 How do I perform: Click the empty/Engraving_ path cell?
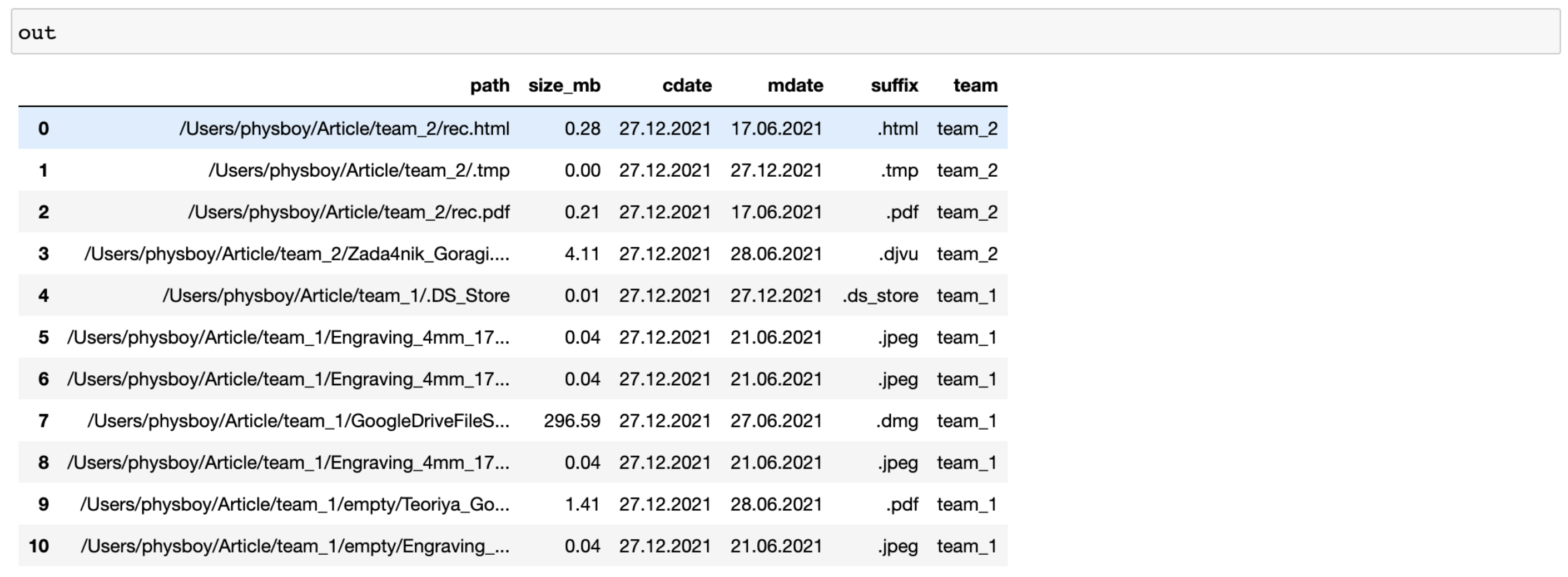click(295, 546)
